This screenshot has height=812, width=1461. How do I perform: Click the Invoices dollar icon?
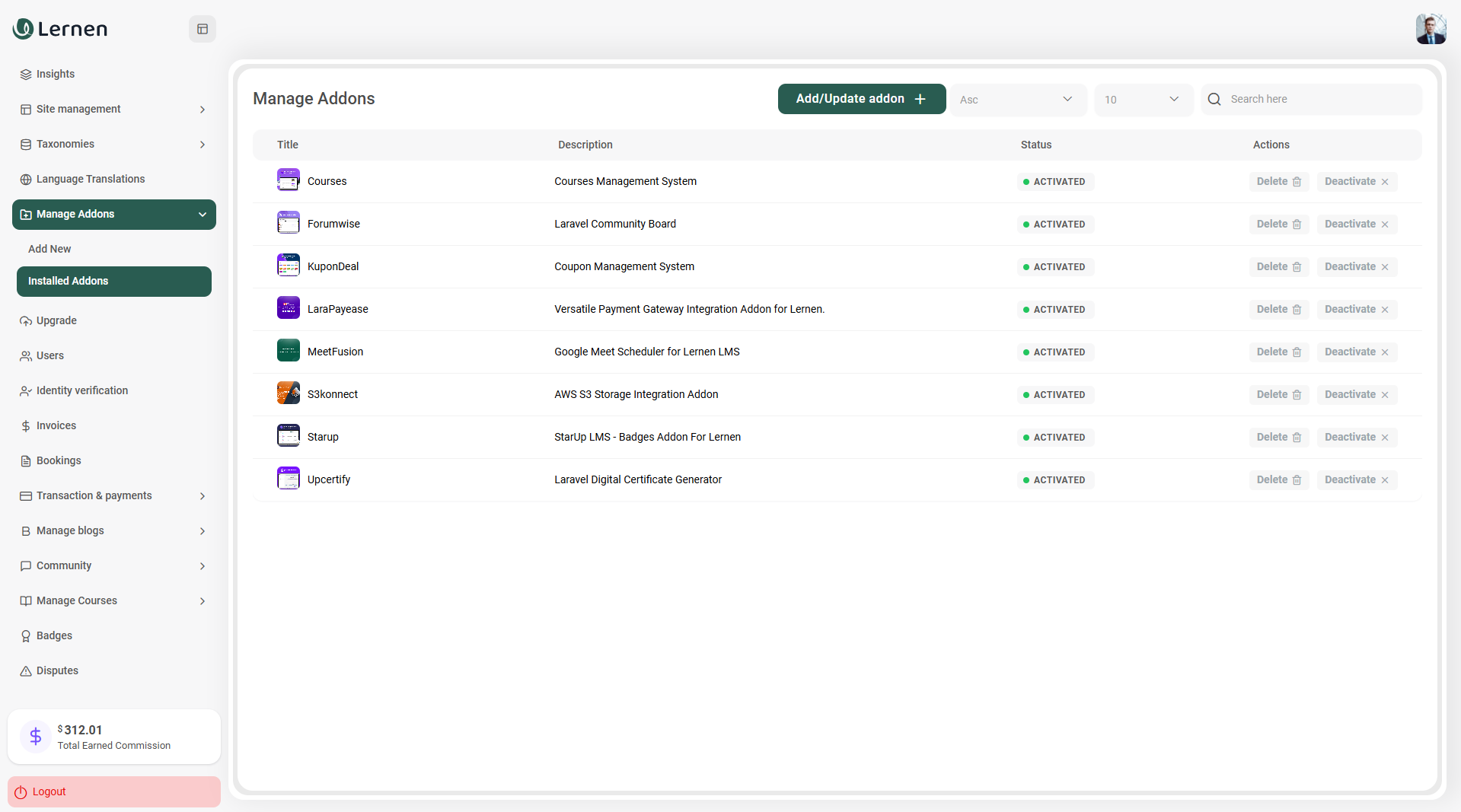(x=26, y=425)
